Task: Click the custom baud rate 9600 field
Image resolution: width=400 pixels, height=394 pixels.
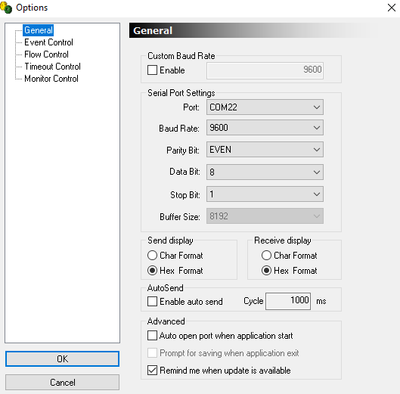Action: 265,70
